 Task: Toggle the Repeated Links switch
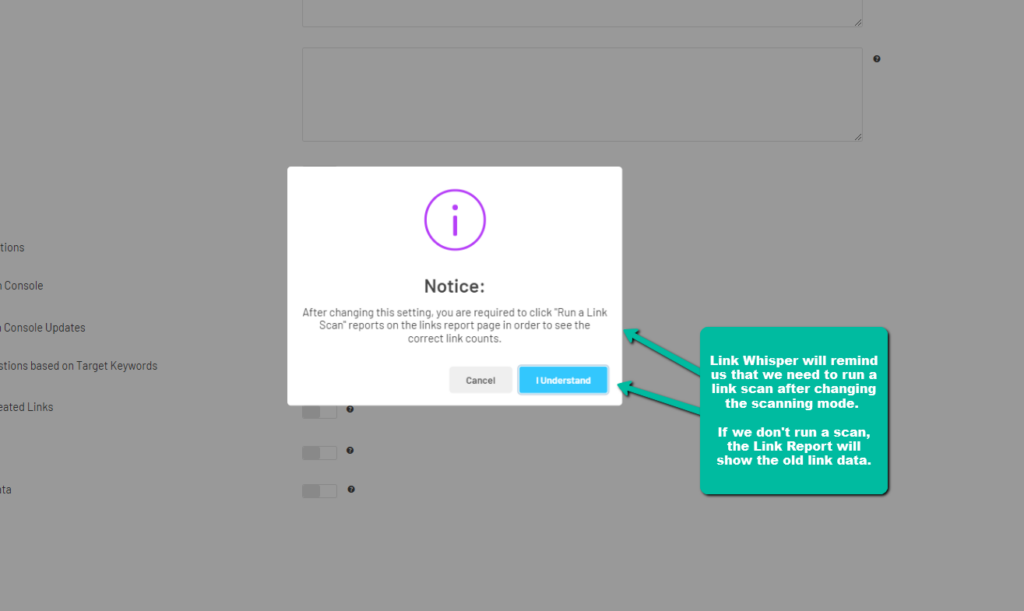(x=319, y=410)
